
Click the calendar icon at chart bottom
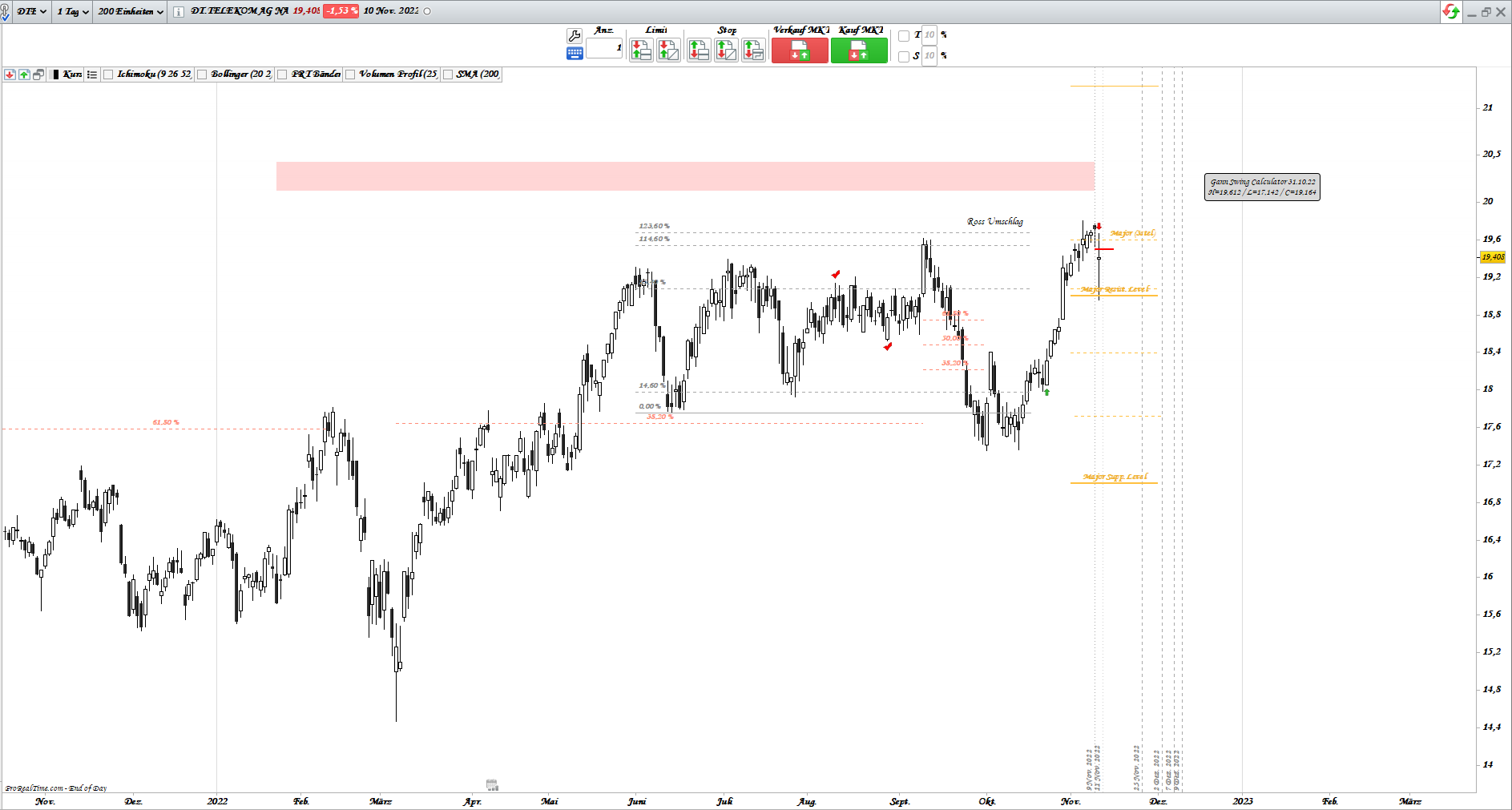pos(492,784)
